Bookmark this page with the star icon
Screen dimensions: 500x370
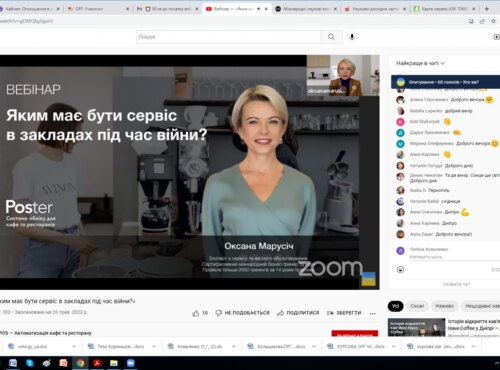point(493,21)
